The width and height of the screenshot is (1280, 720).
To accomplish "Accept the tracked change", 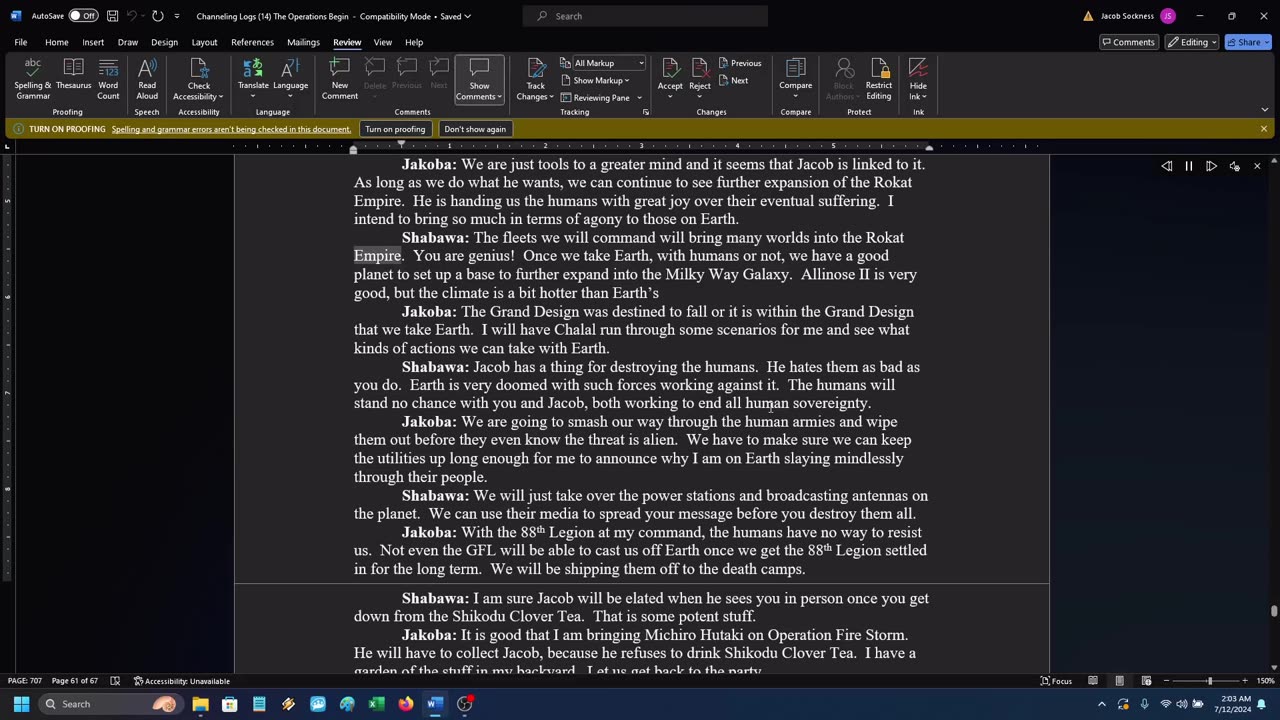I will (670, 74).
